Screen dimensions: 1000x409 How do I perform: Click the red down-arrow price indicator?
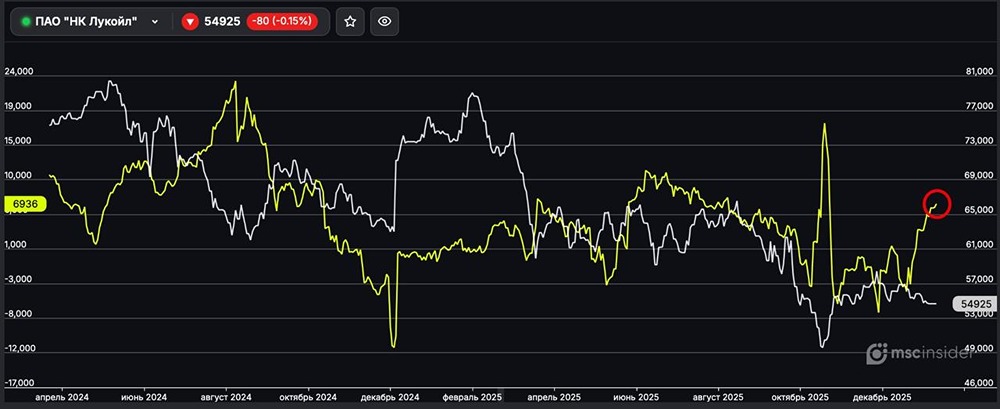(x=190, y=22)
